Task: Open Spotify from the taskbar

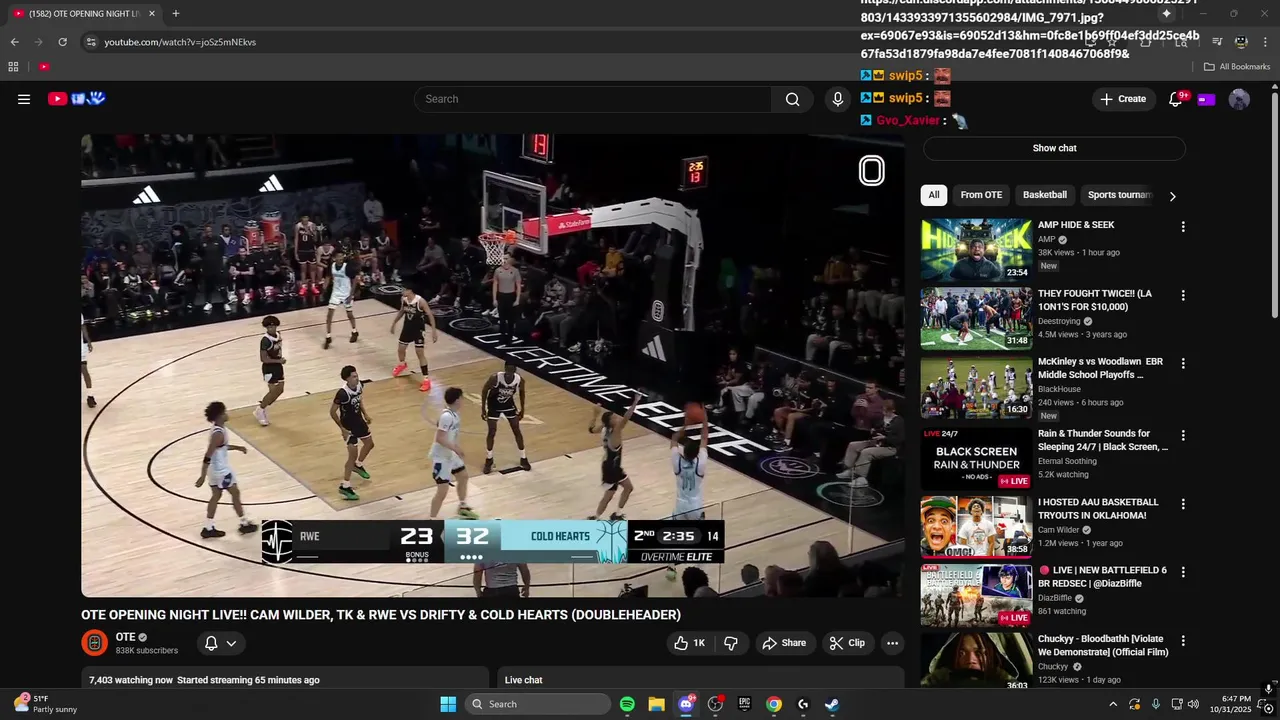Action: [627, 704]
